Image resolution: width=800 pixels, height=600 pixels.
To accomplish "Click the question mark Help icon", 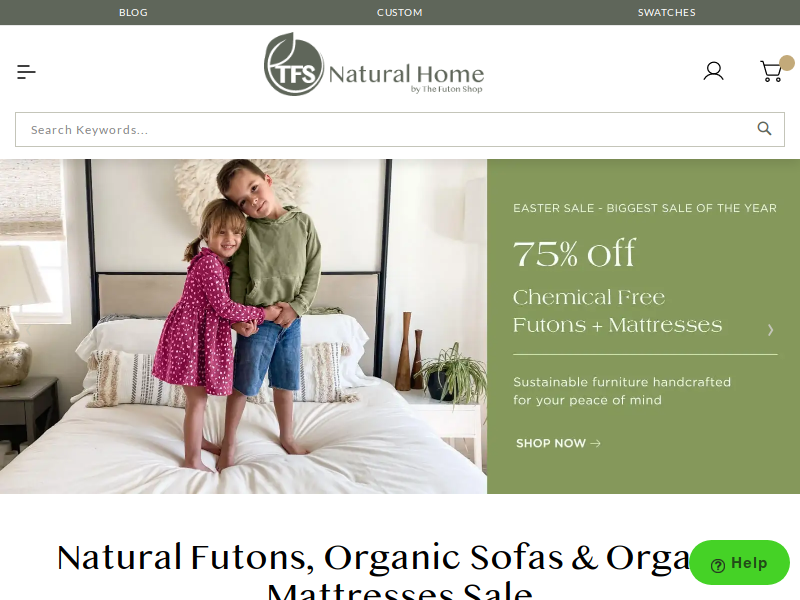I will (718, 565).
